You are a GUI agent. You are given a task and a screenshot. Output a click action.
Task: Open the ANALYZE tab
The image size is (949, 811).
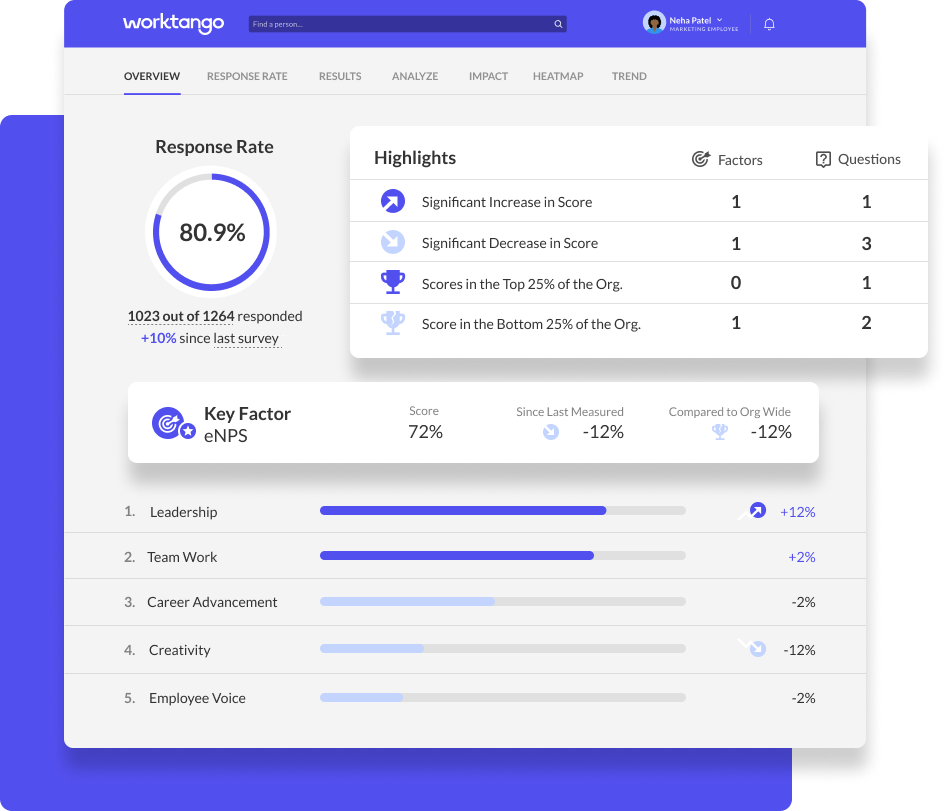point(414,76)
